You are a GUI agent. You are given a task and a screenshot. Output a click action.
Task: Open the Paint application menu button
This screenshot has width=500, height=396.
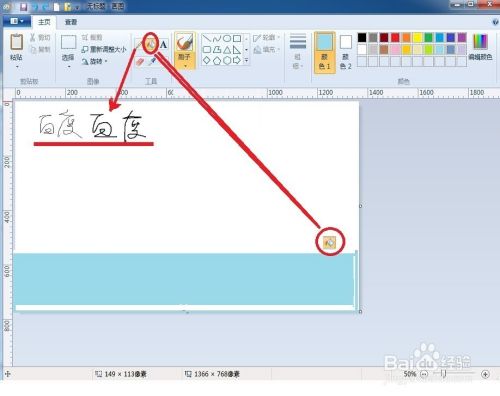point(16,21)
